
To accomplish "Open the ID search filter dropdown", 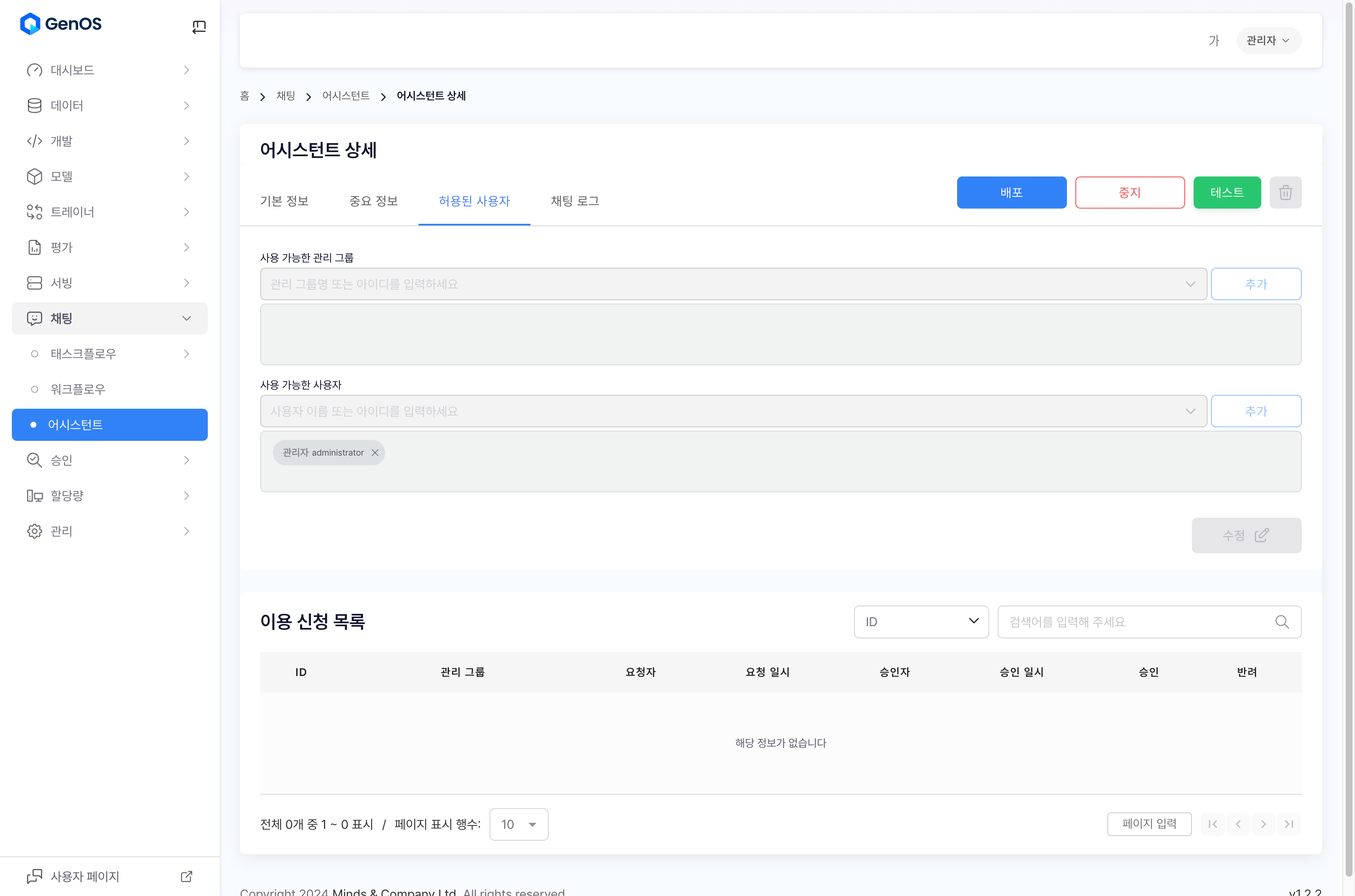I will pyautogui.click(x=921, y=622).
